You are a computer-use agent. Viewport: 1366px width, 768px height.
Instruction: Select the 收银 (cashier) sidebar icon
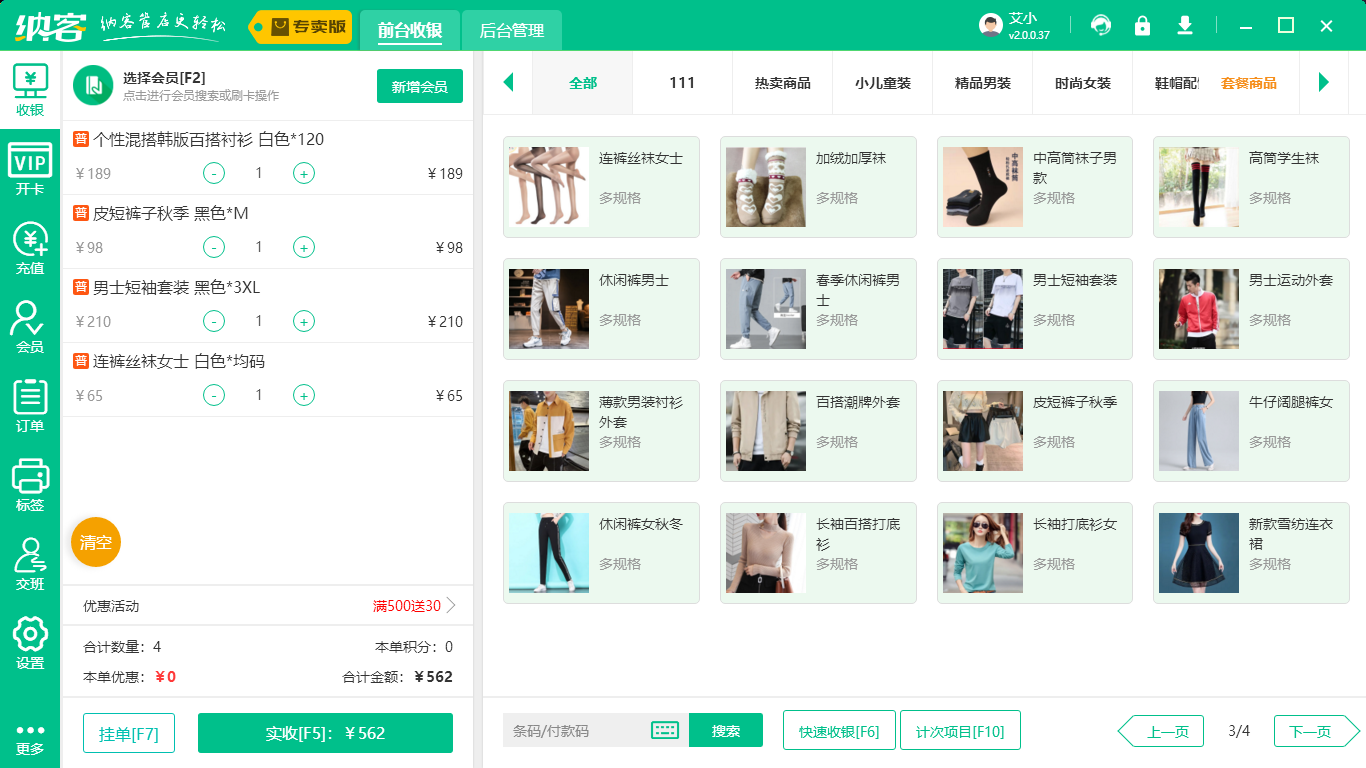click(30, 88)
